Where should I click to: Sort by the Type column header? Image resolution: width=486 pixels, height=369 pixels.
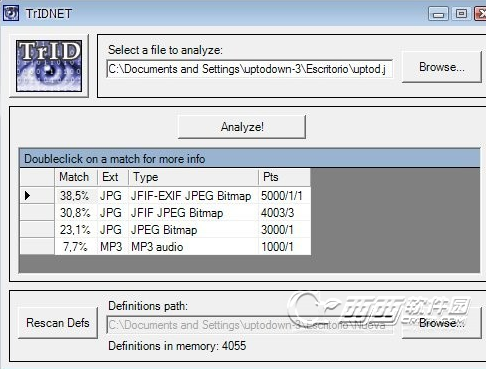tap(193, 177)
